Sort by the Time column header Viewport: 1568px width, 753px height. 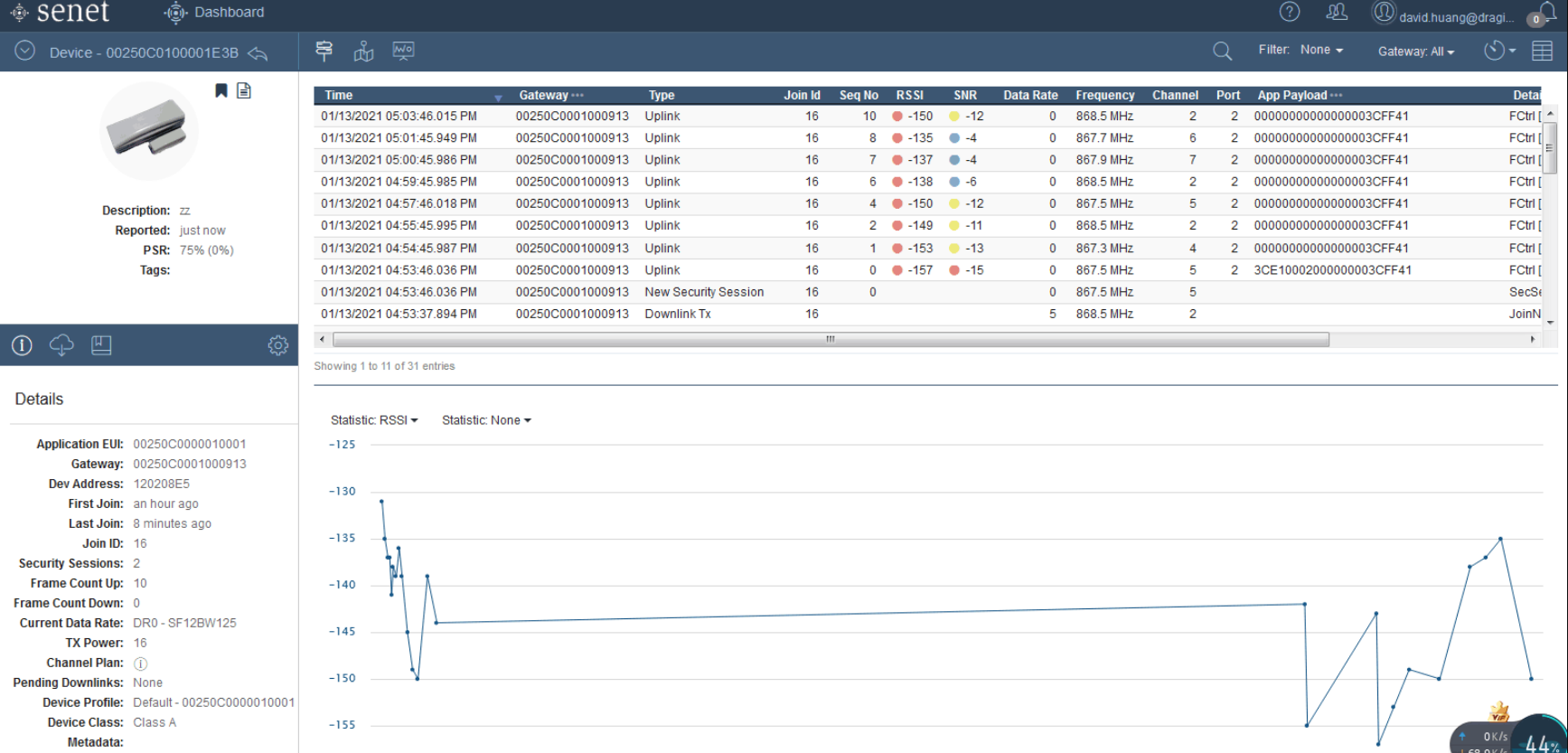click(x=339, y=95)
